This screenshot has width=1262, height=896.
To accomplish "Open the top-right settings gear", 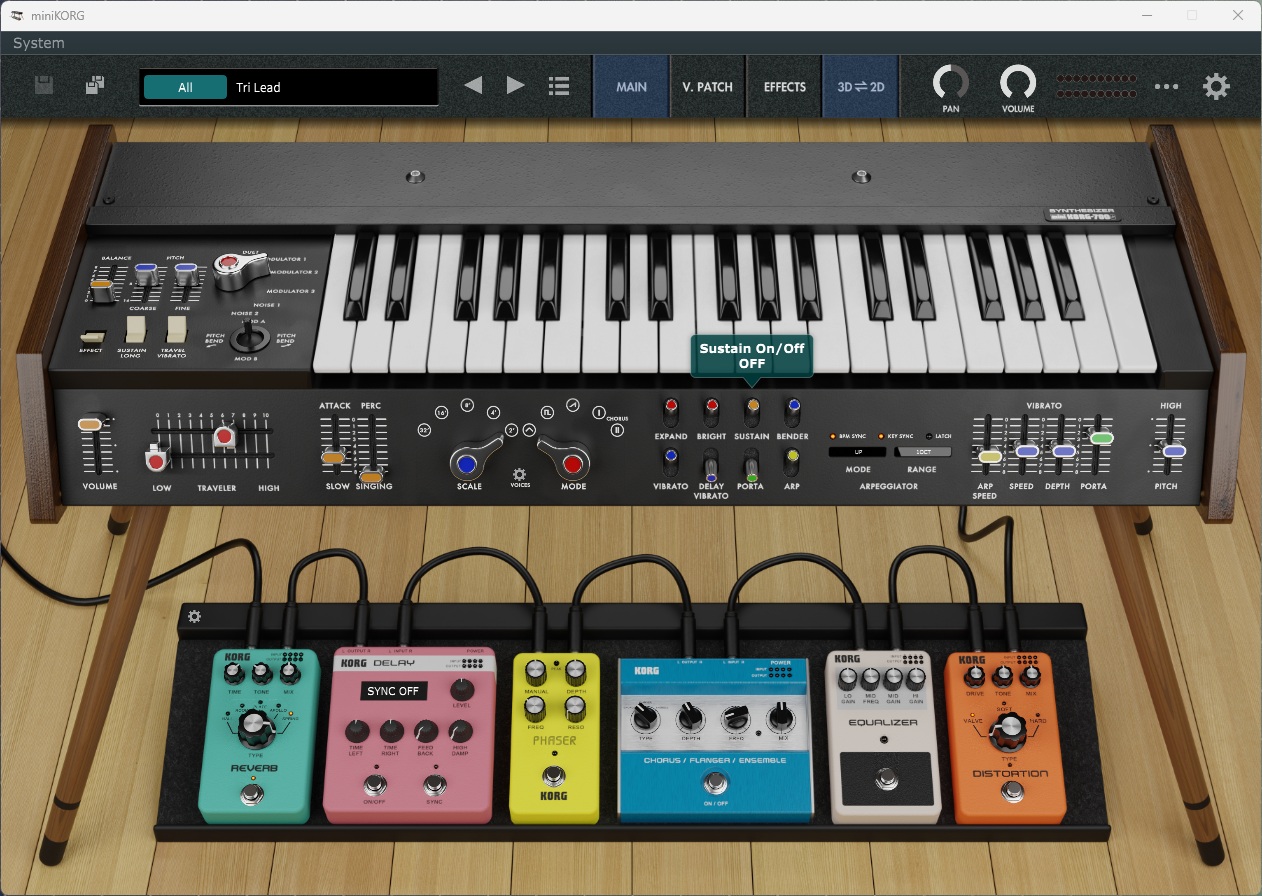I will point(1216,86).
